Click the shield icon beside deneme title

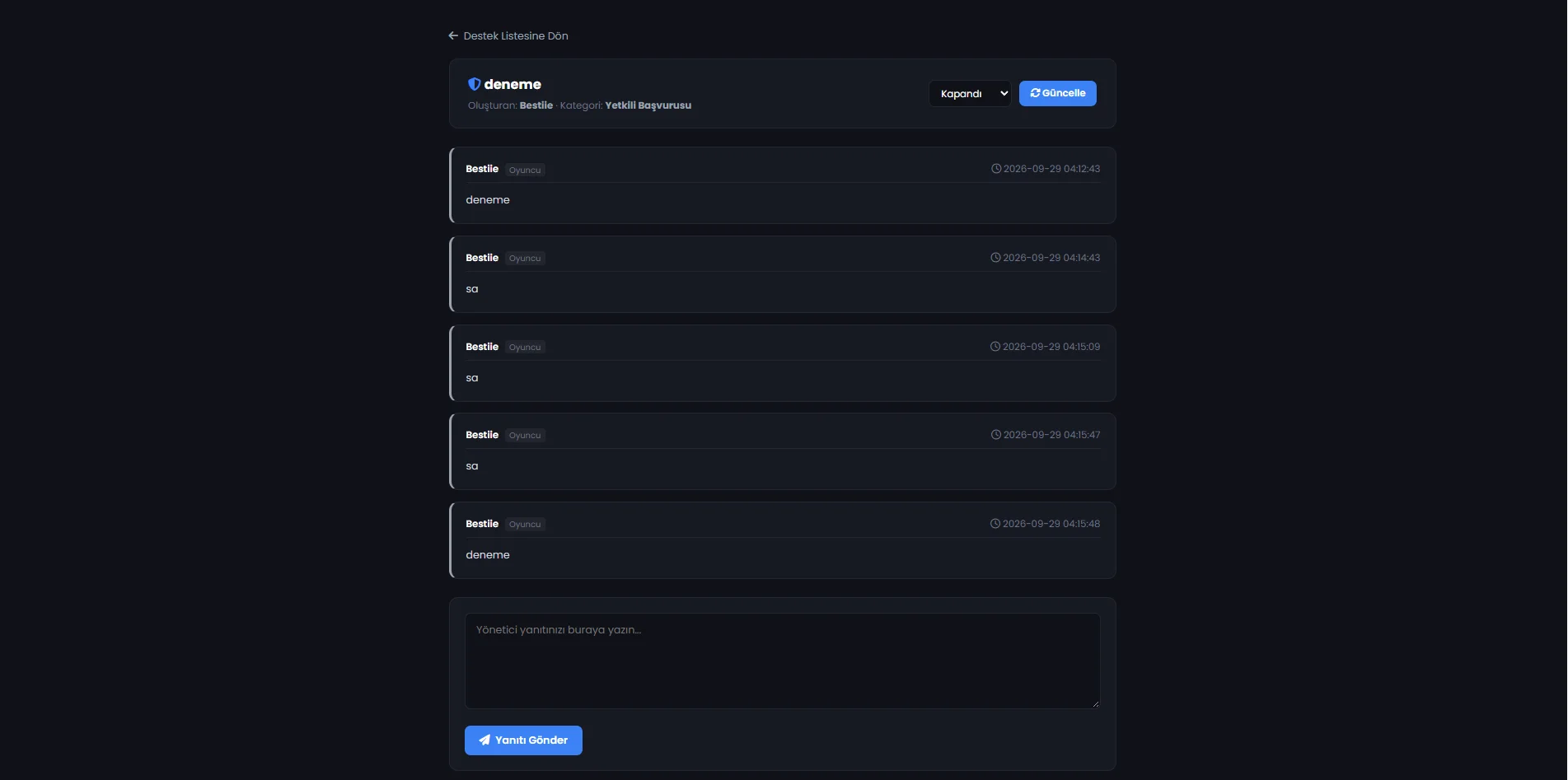474,84
